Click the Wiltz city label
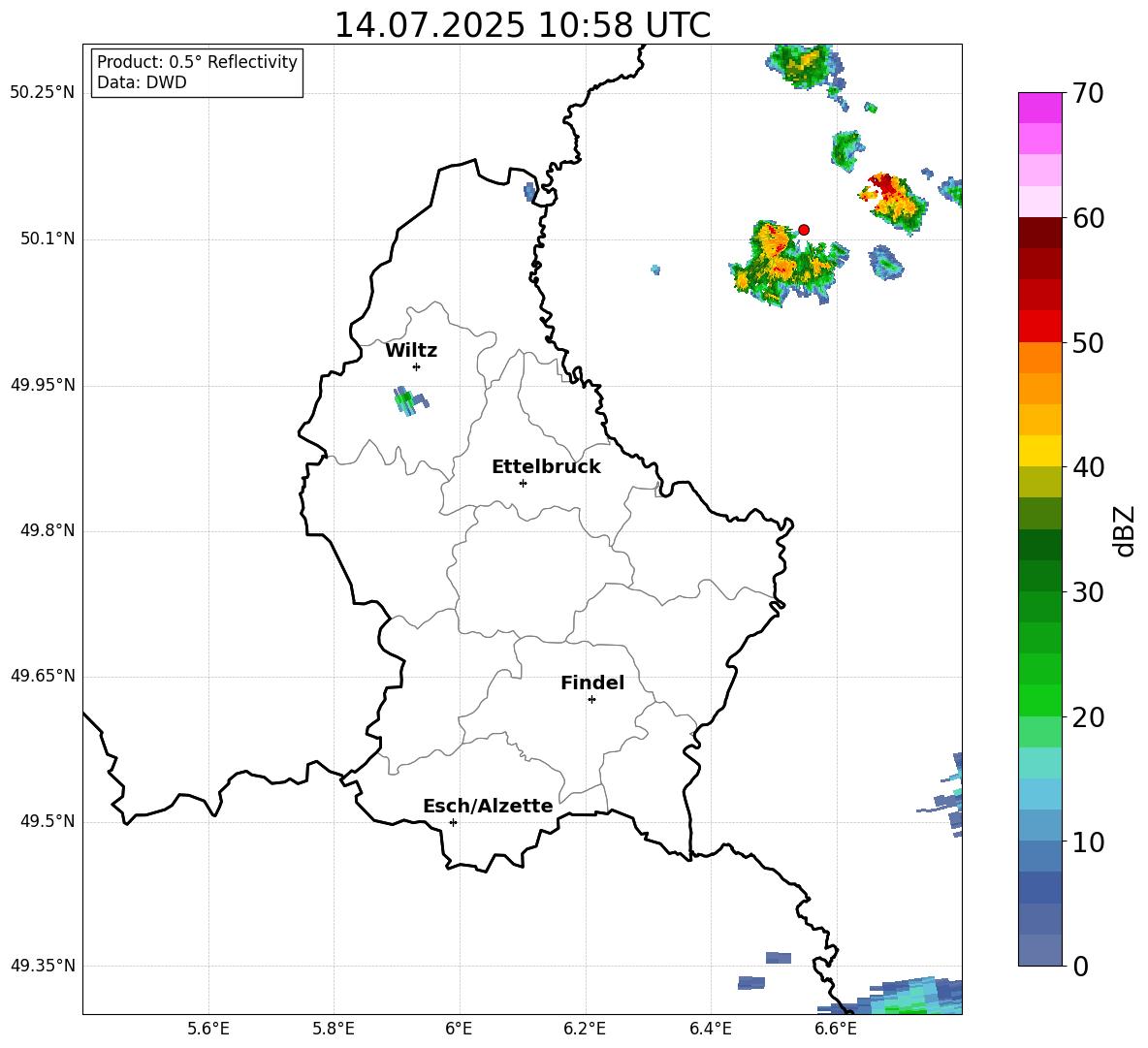This screenshot has width=1148, height=1048. point(411,351)
